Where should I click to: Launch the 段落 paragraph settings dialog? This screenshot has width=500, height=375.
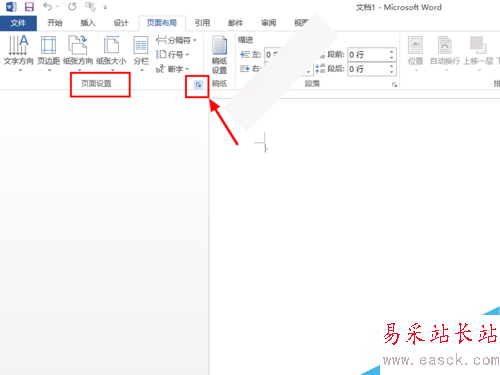(x=394, y=85)
